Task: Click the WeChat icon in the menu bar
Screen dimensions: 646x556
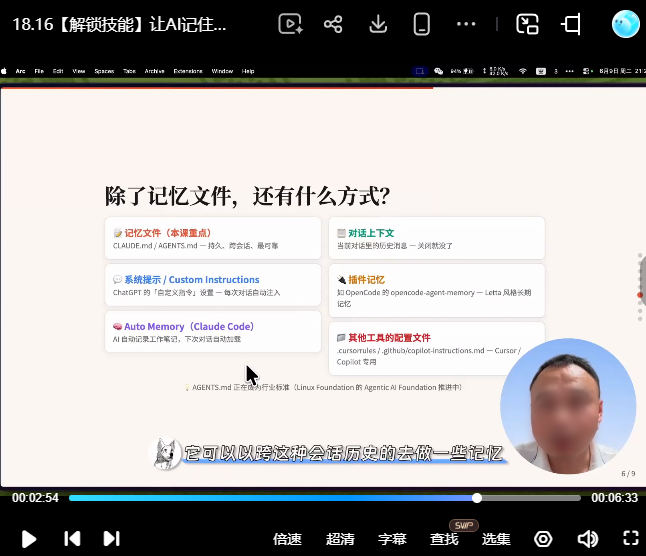Action: coord(439,71)
